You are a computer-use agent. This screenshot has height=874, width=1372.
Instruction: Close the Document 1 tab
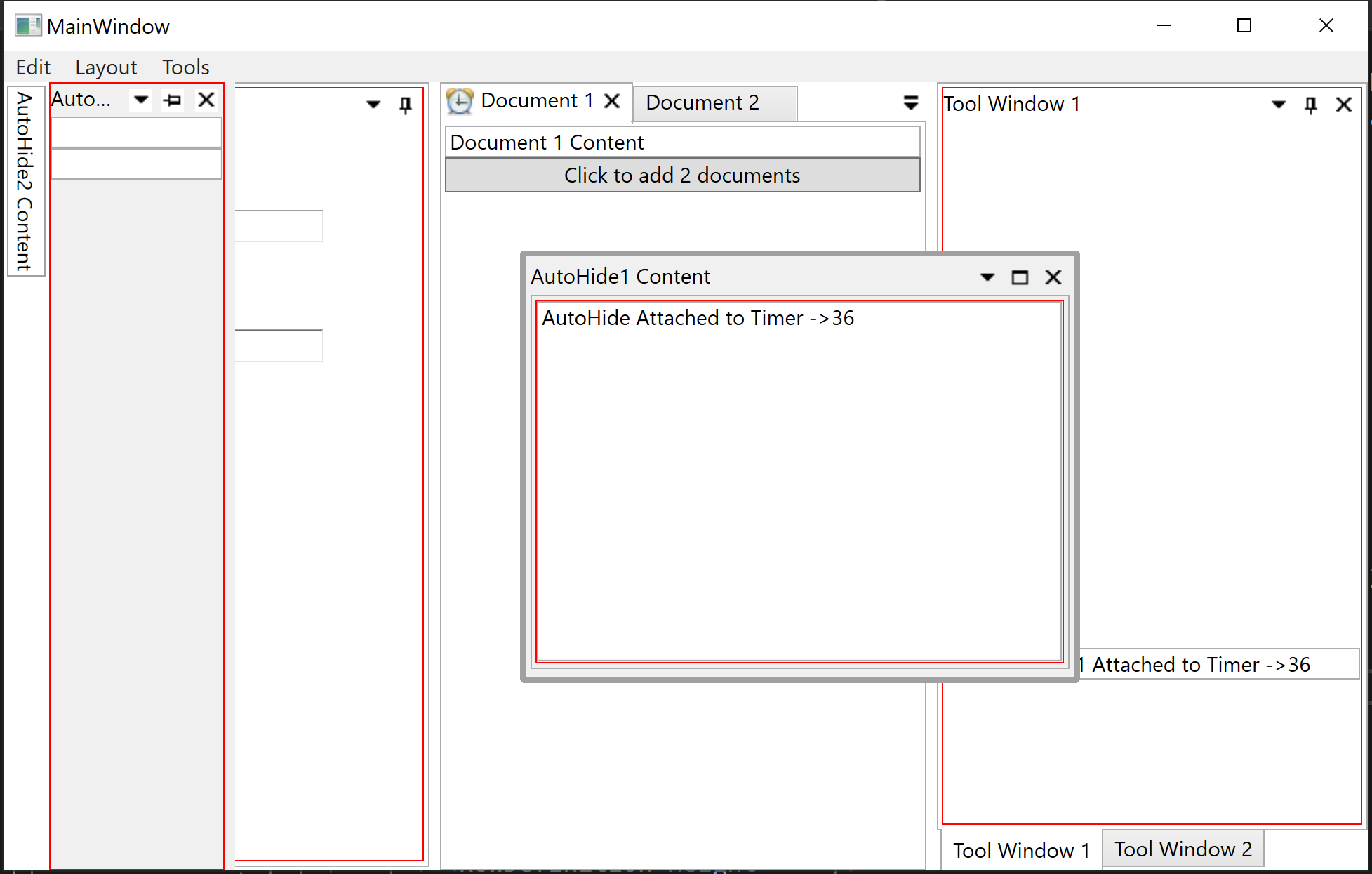(612, 101)
